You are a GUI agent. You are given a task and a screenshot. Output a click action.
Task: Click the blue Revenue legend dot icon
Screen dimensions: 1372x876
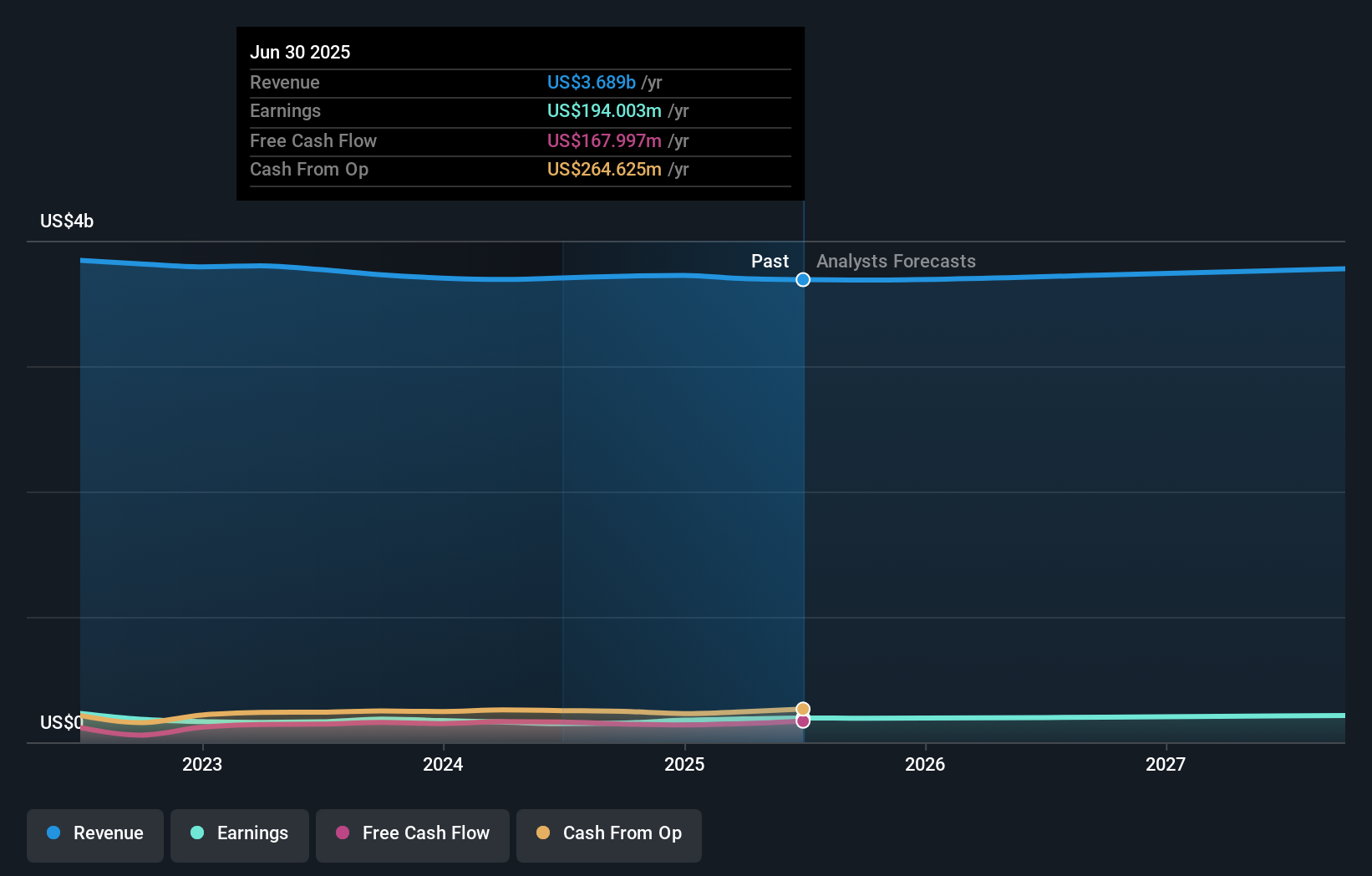[53, 833]
